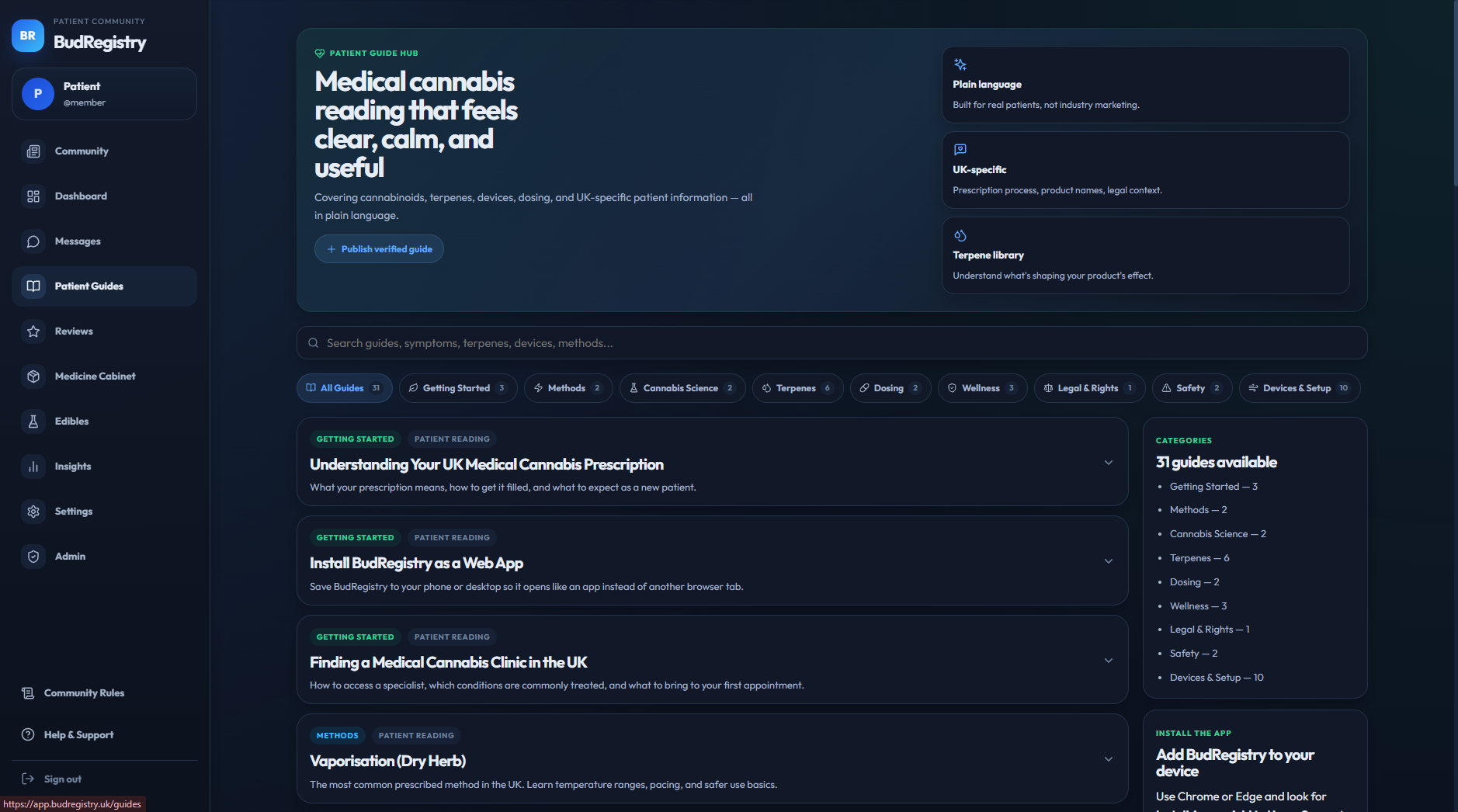
Task: Click the Plain language sparkle icon
Action: pyautogui.click(x=960, y=64)
